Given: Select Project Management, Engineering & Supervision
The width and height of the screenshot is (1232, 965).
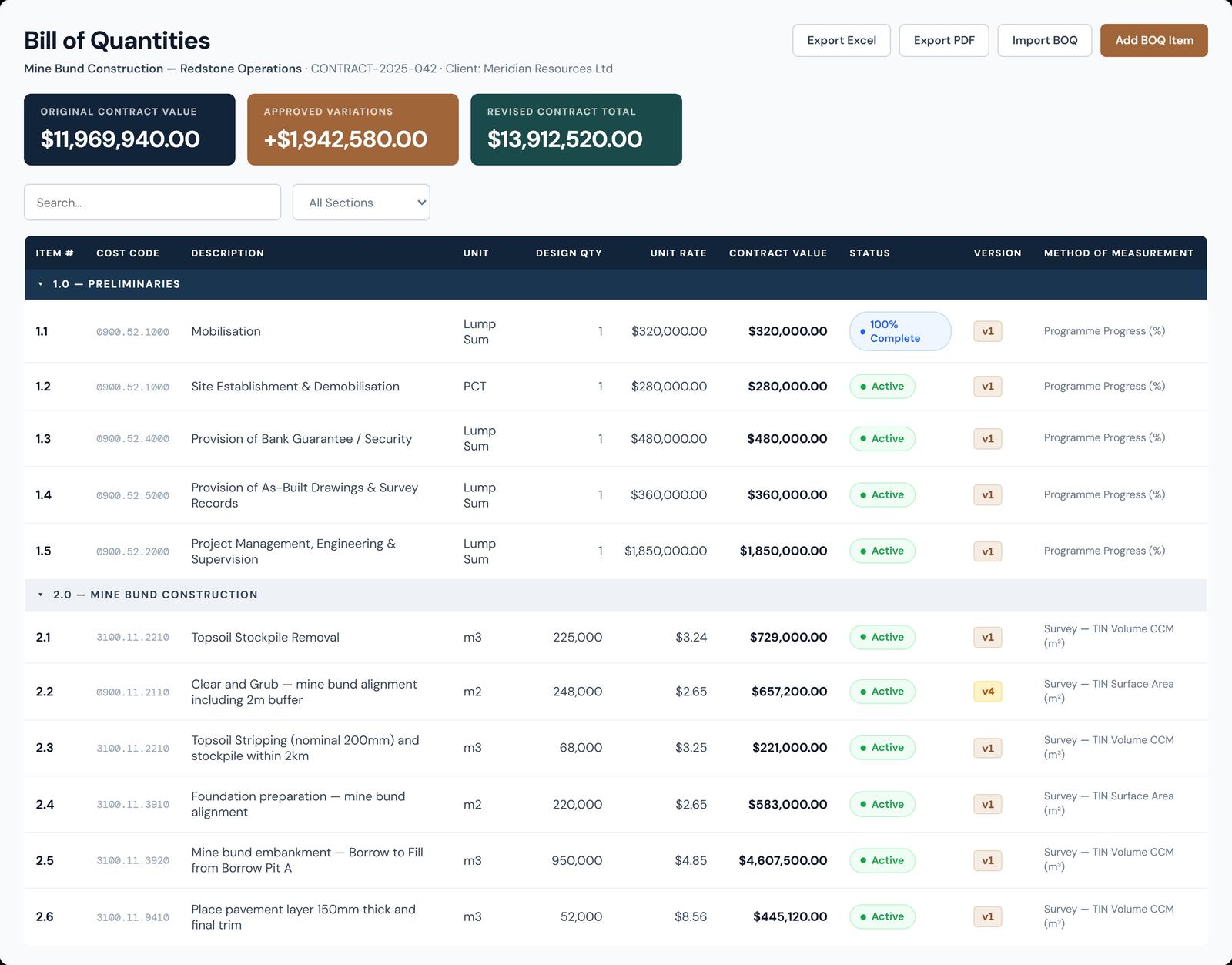Looking at the screenshot, I should (293, 551).
